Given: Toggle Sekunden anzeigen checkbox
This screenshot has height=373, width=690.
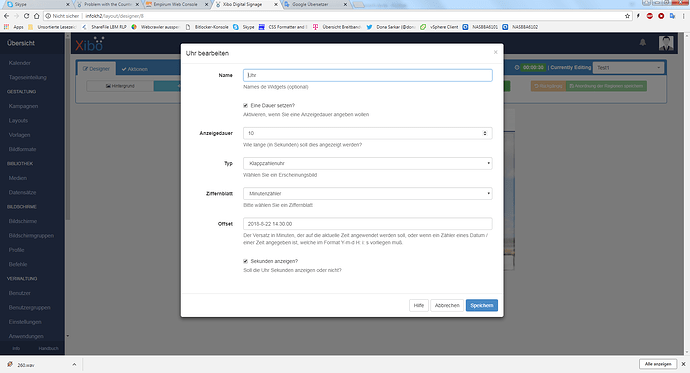Looking at the screenshot, I should click(246, 261).
